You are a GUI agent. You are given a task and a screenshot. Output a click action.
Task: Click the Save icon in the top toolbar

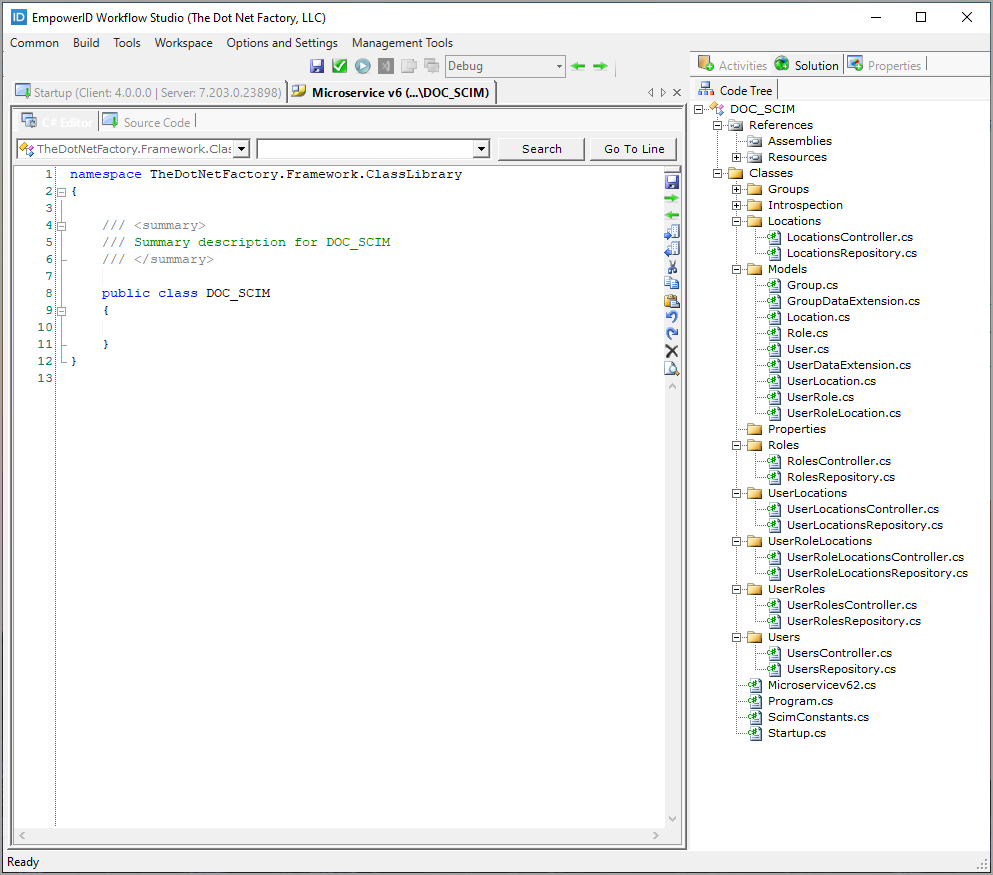coord(317,65)
